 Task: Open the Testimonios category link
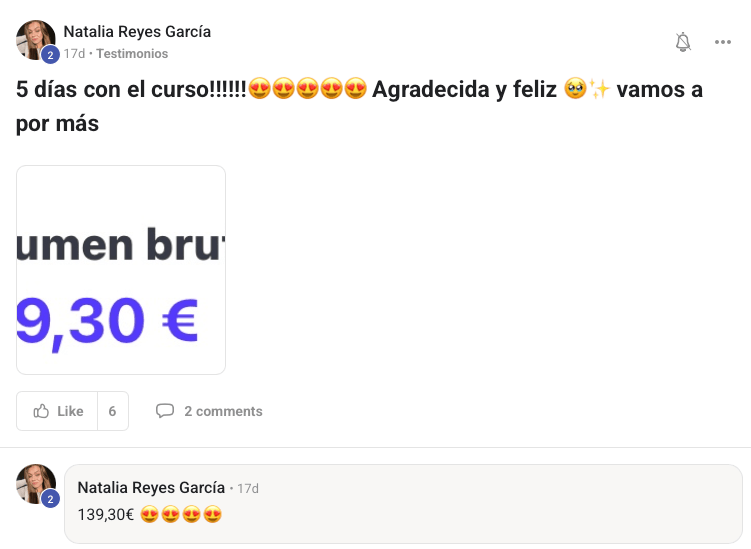coord(132,54)
